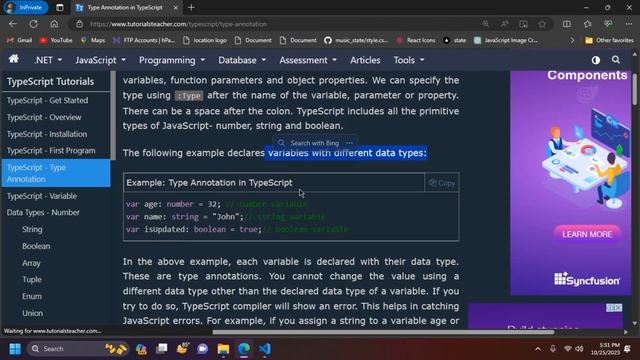Open the JavaScript Image Cr... bookmark

click(x=506, y=40)
